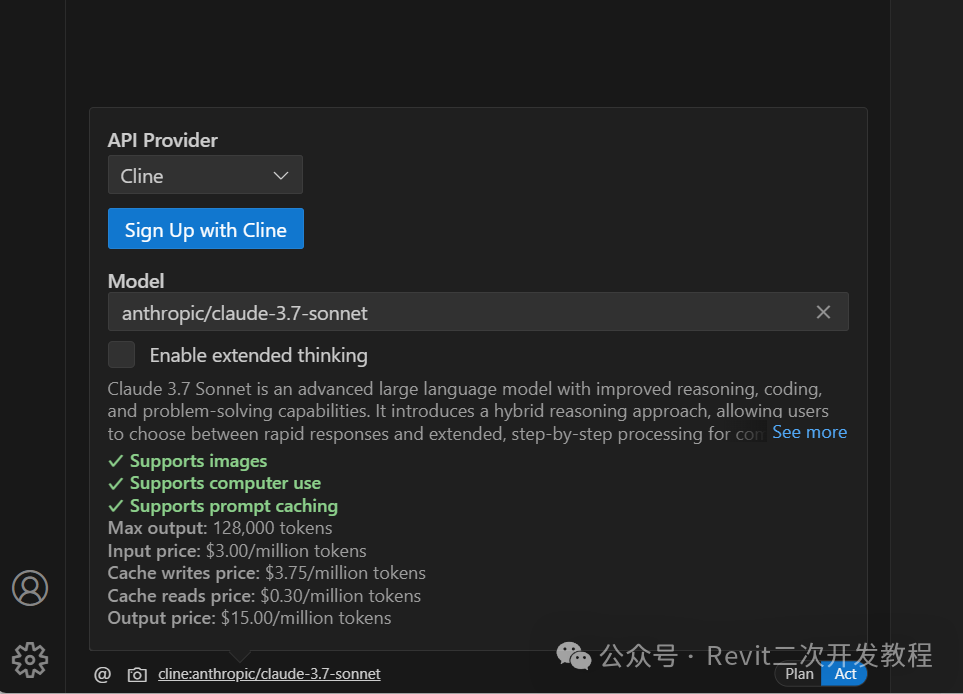
Task: Click the Output price: $15.00/million tokens line
Action: click(249, 618)
